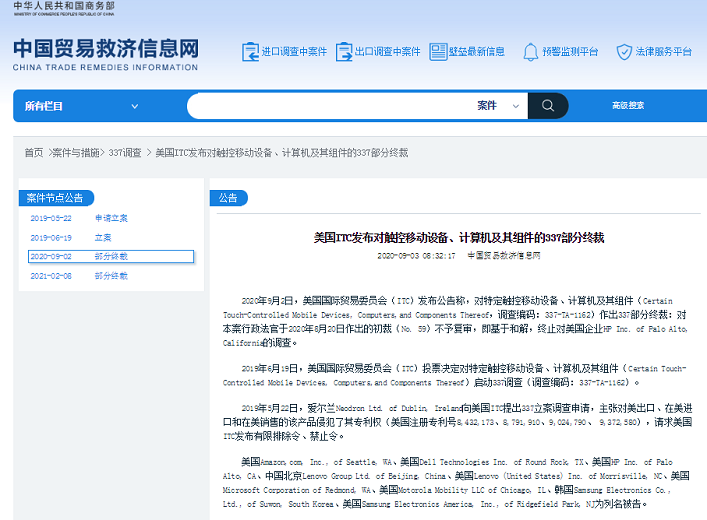Click the 预警监测平台 bell icon

tap(530, 52)
